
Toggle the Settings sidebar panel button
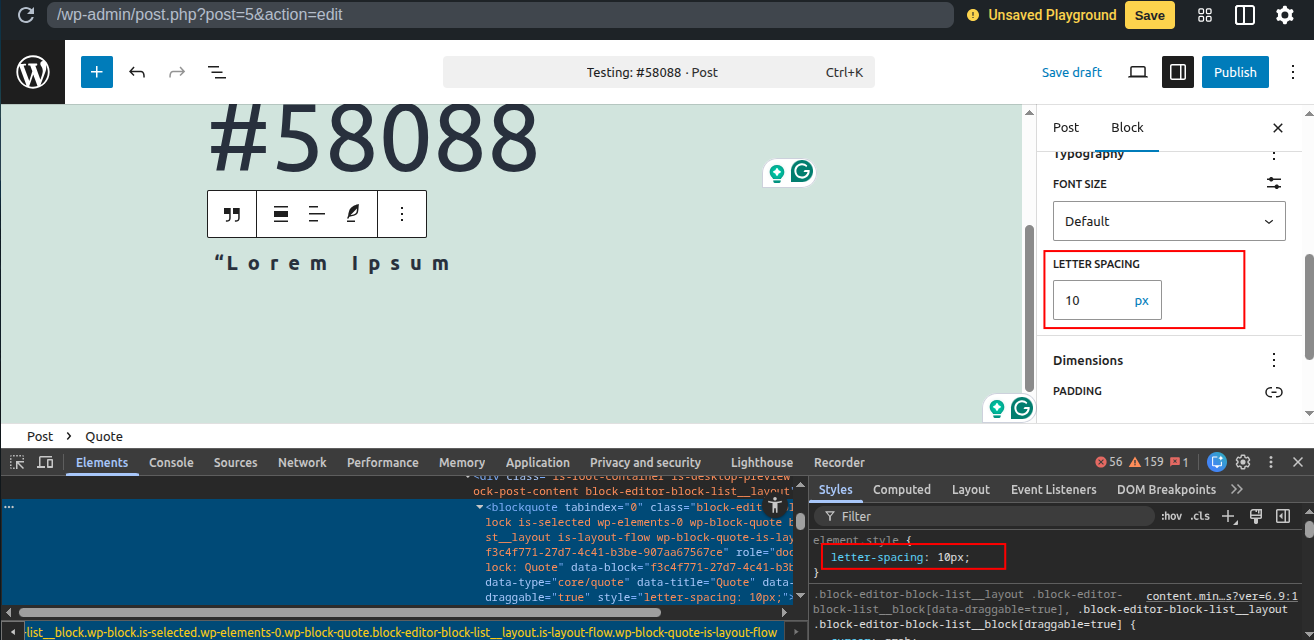coord(1177,72)
